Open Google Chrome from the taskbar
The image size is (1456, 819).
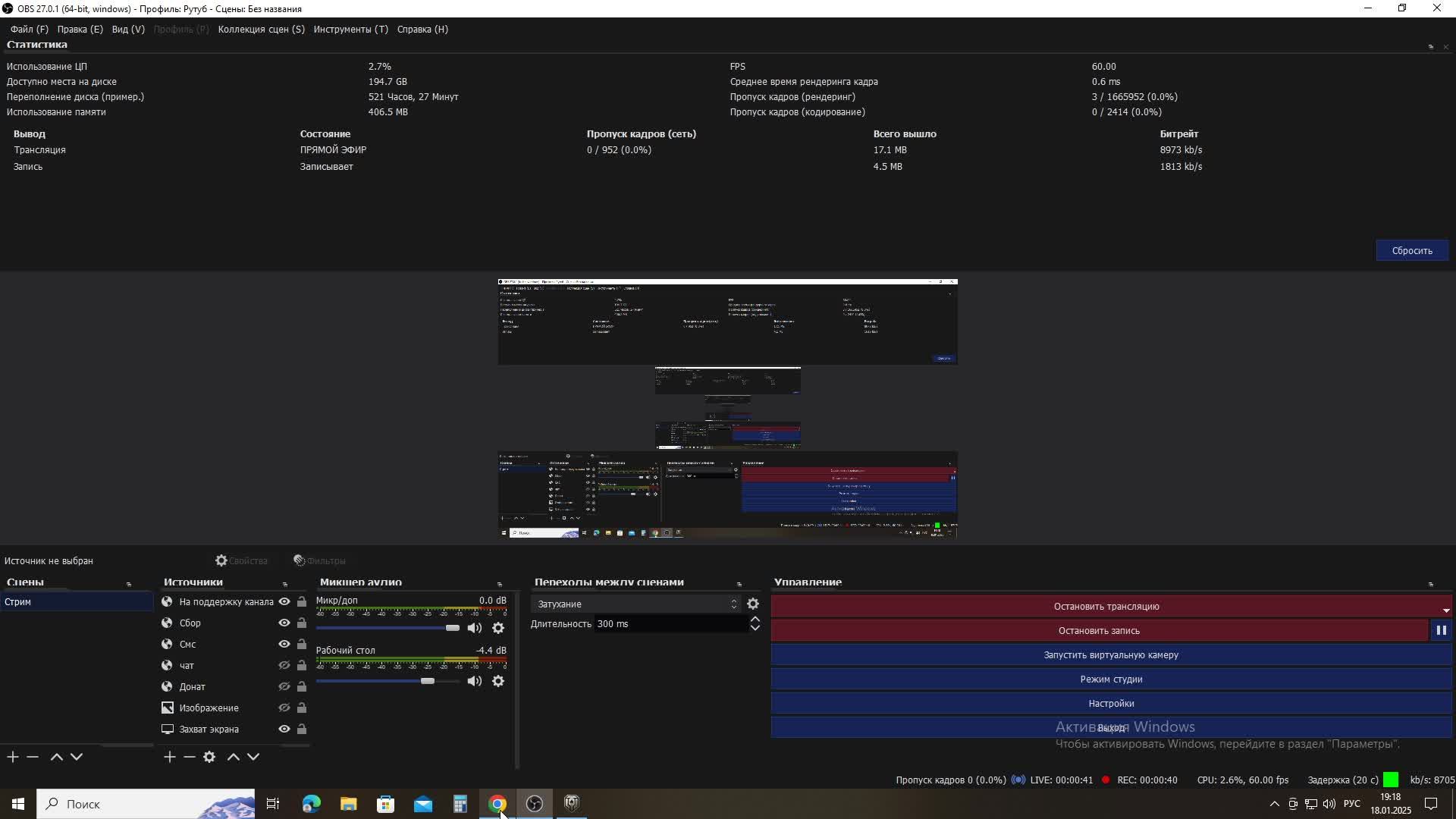tap(497, 804)
